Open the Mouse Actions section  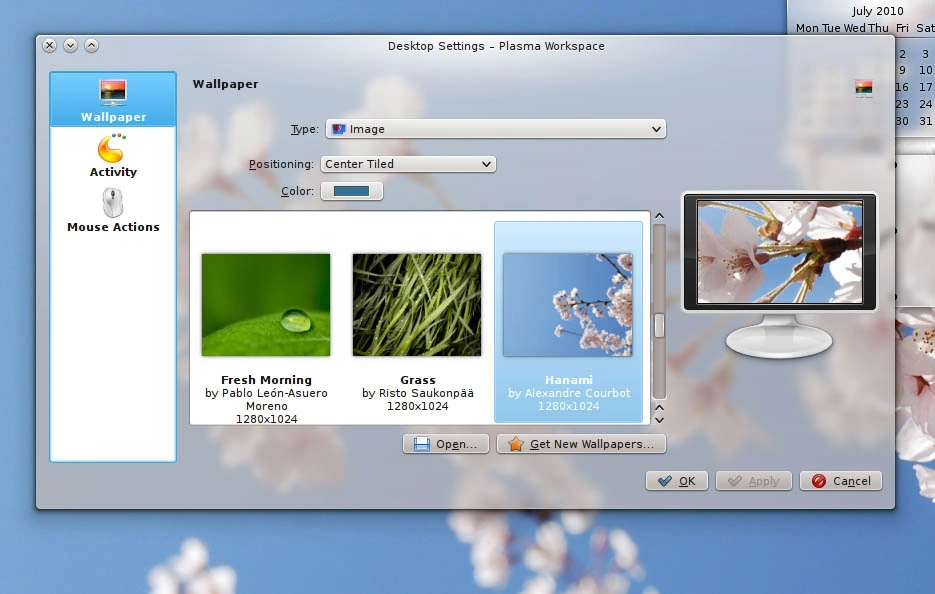click(x=113, y=210)
